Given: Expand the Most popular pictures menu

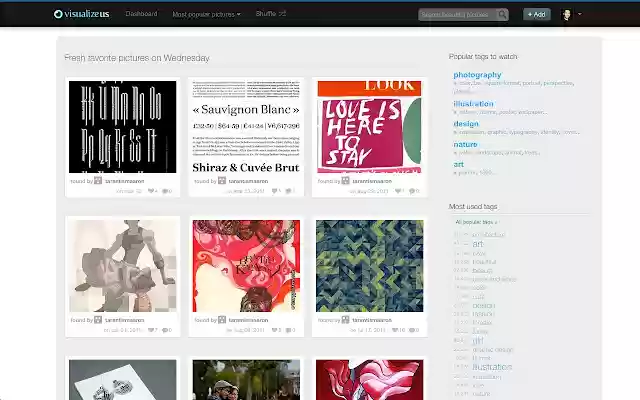Looking at the screenshot, I should click(206, 14).
